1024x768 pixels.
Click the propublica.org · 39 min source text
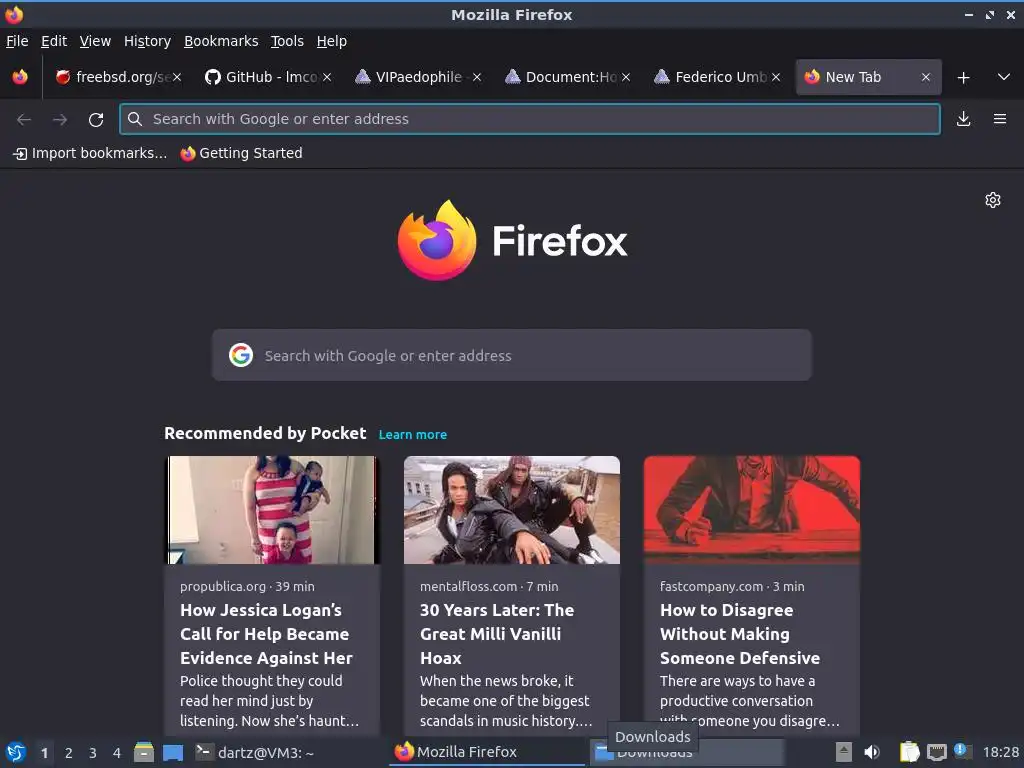248,586
